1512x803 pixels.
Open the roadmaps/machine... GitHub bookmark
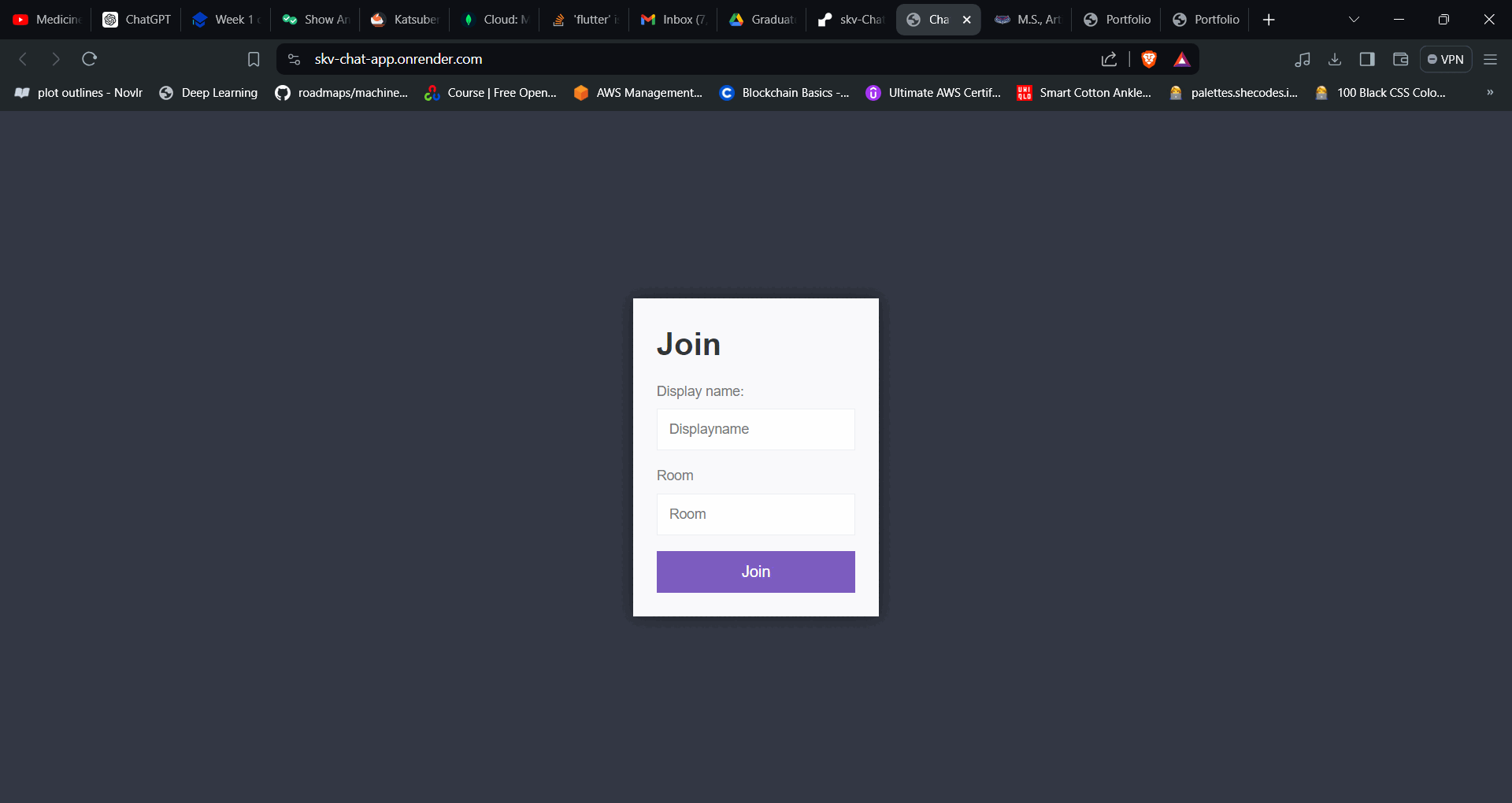342,92
